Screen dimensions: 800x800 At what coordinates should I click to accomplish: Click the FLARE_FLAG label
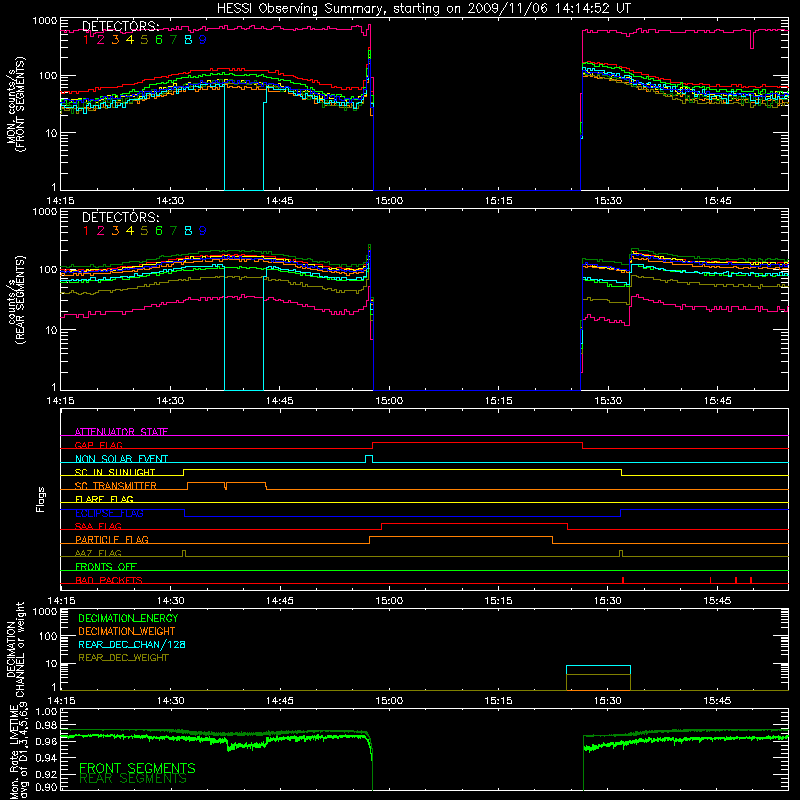[x=104, y=499]
